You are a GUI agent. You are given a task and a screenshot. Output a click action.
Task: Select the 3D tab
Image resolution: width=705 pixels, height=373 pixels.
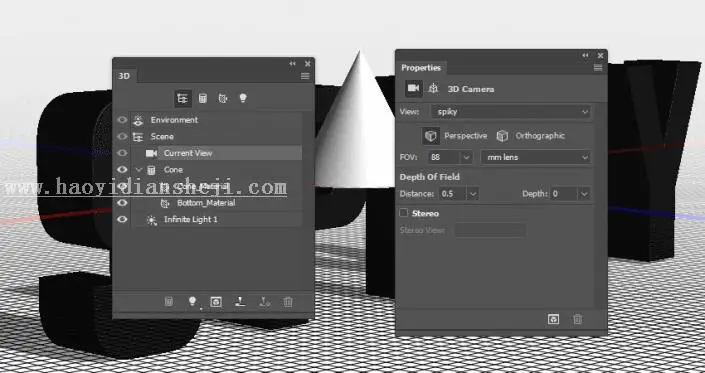pyautogui.click(x=124, y=76)
